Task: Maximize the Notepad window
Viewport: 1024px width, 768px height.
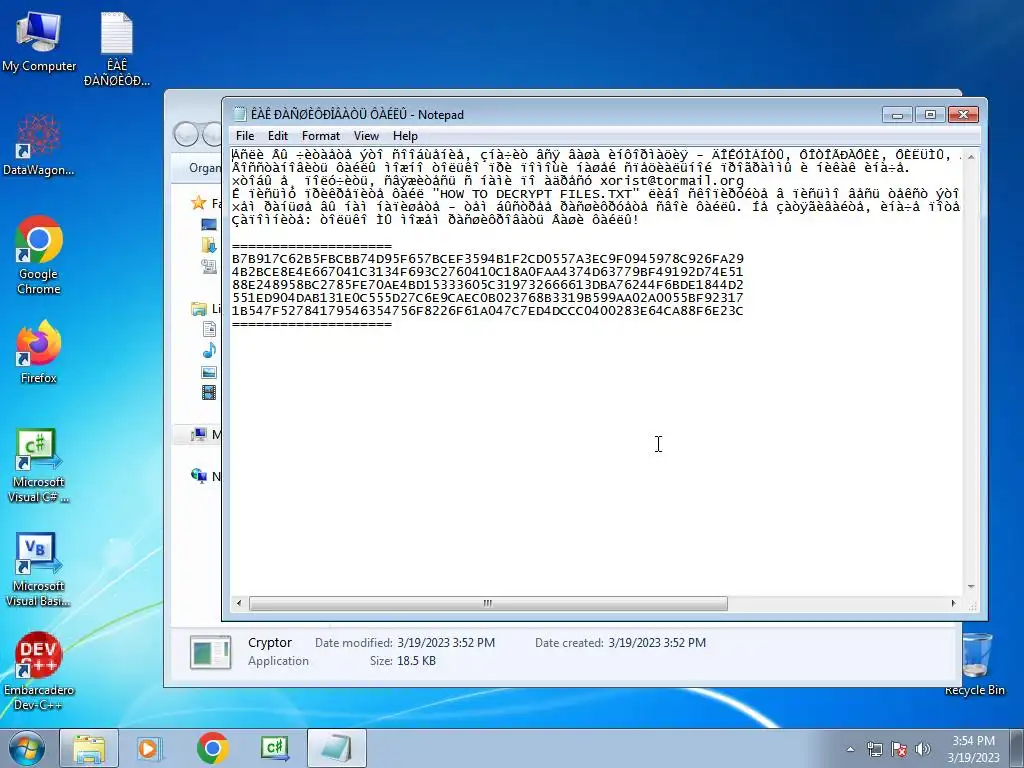Action: click(x=930, y=115)
